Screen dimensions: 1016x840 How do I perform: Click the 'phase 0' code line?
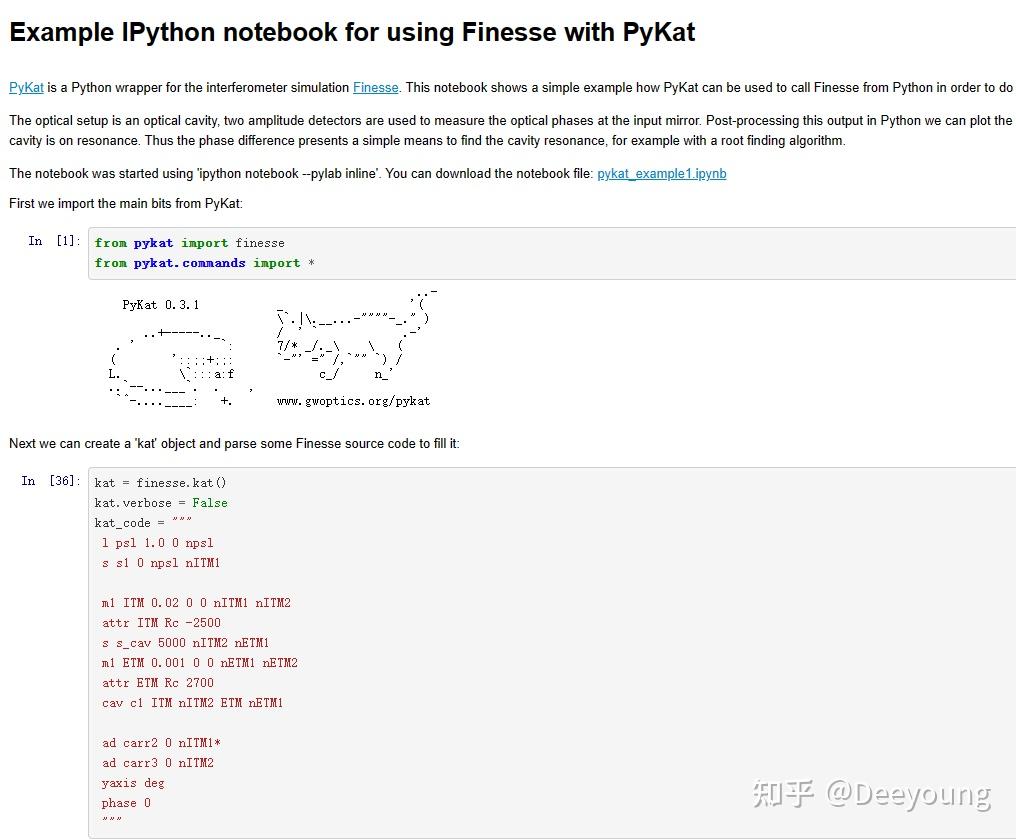(x=126, y=803)
